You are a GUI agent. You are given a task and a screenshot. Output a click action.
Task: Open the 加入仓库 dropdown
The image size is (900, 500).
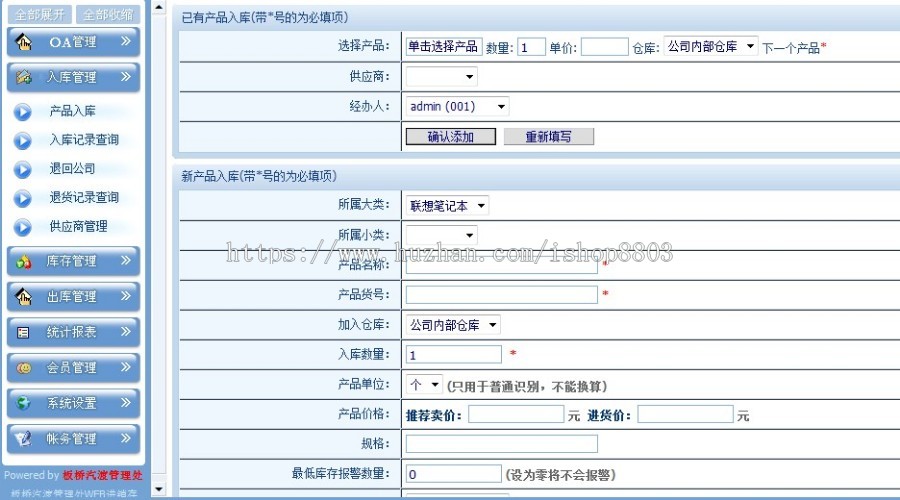453,325
